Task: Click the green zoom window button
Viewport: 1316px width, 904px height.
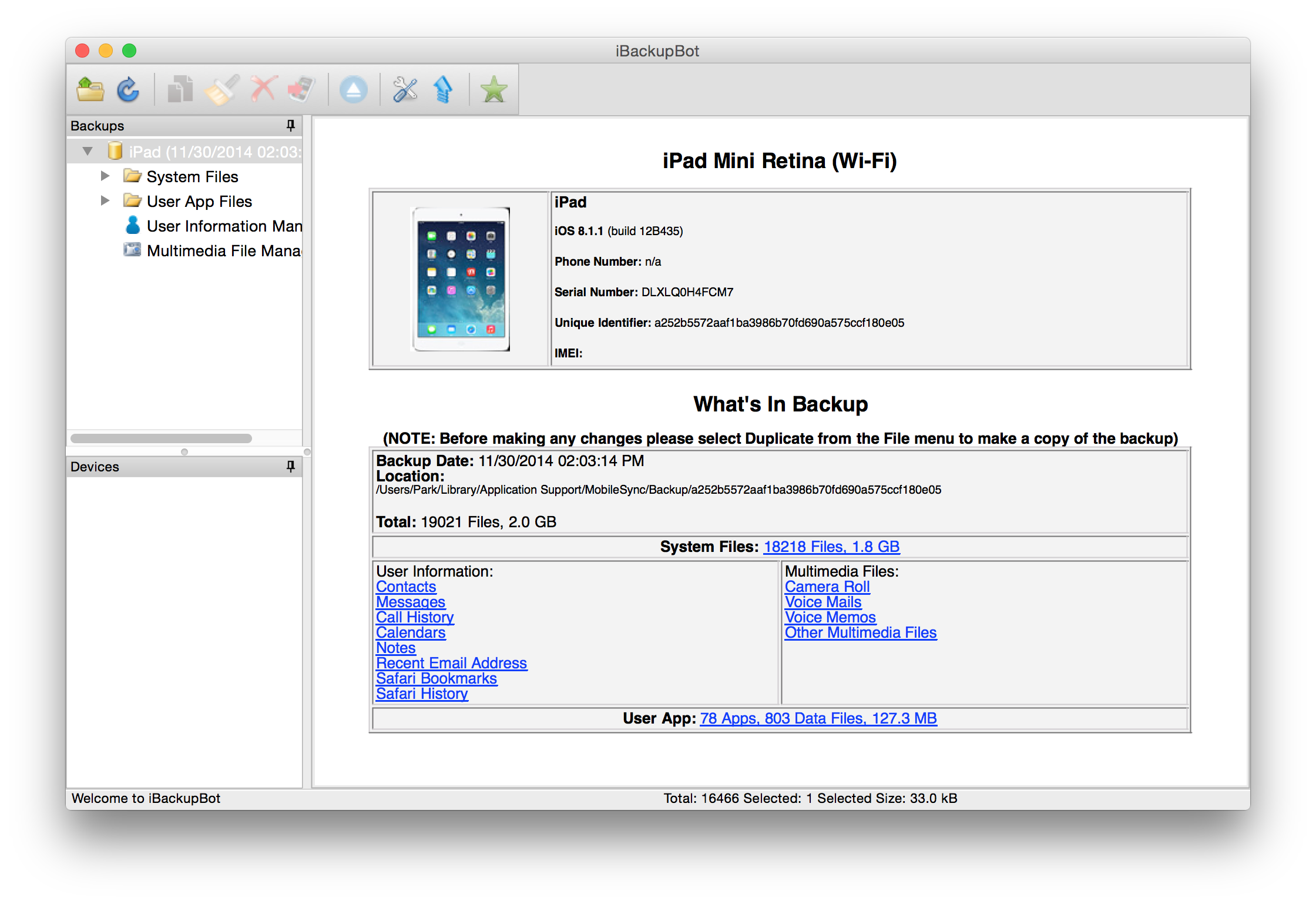Action: 129,51
